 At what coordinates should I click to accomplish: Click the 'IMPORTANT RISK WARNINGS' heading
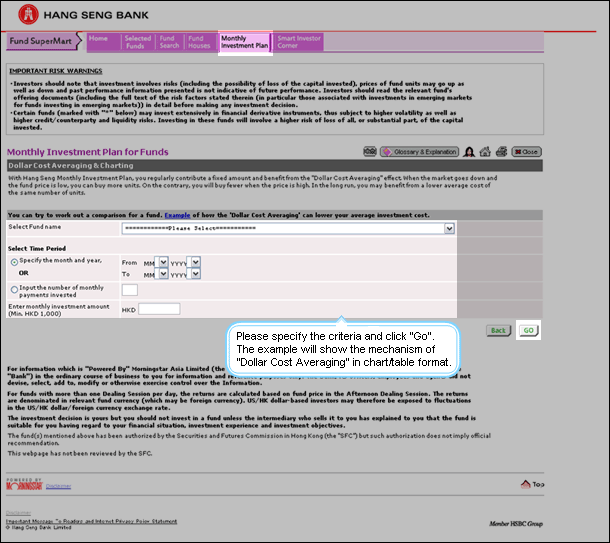click(x=56, y=71)
